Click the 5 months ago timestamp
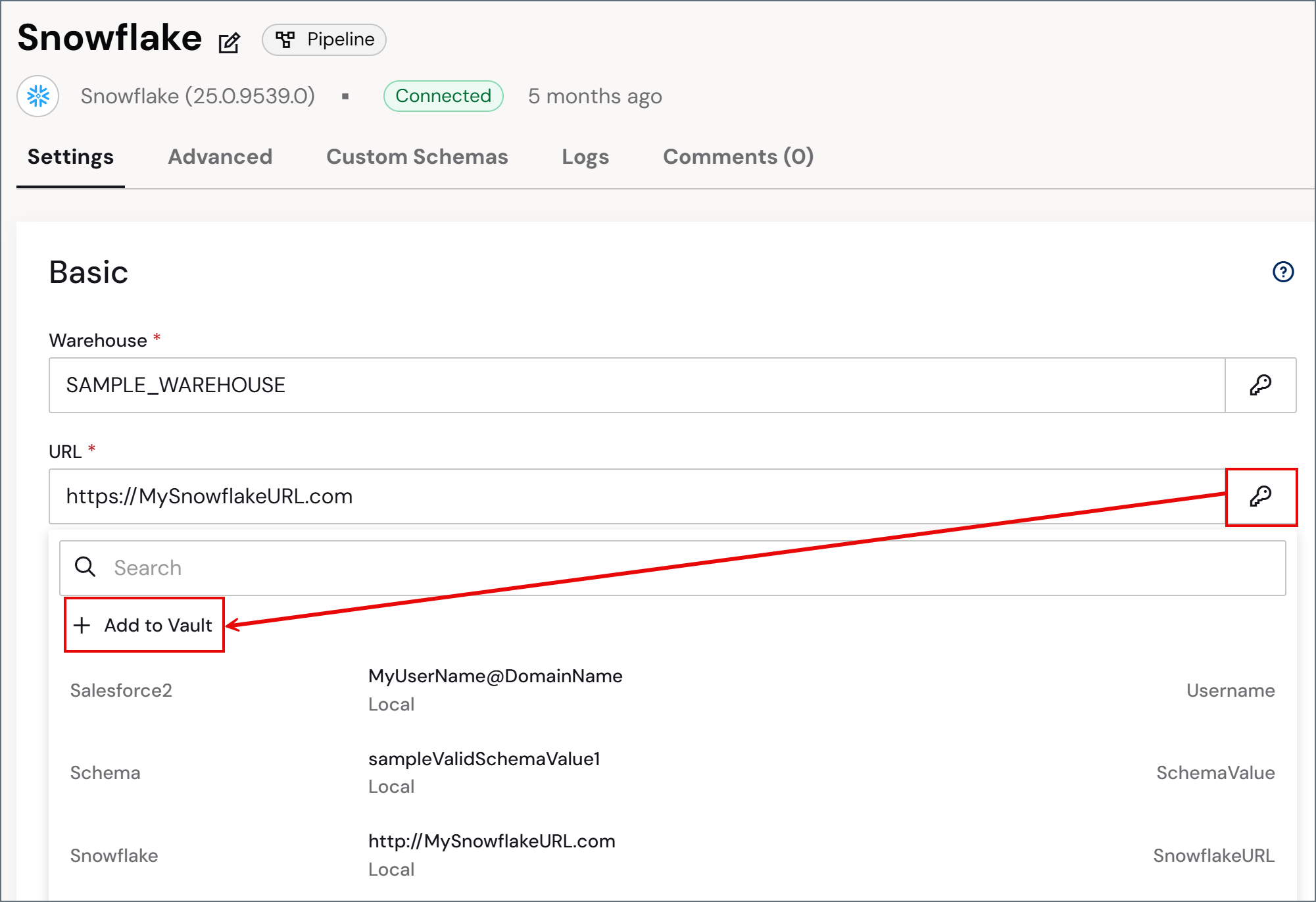The width and height of the screenshot is (1316, 902). pyautogui.click(x=595, y=96)
